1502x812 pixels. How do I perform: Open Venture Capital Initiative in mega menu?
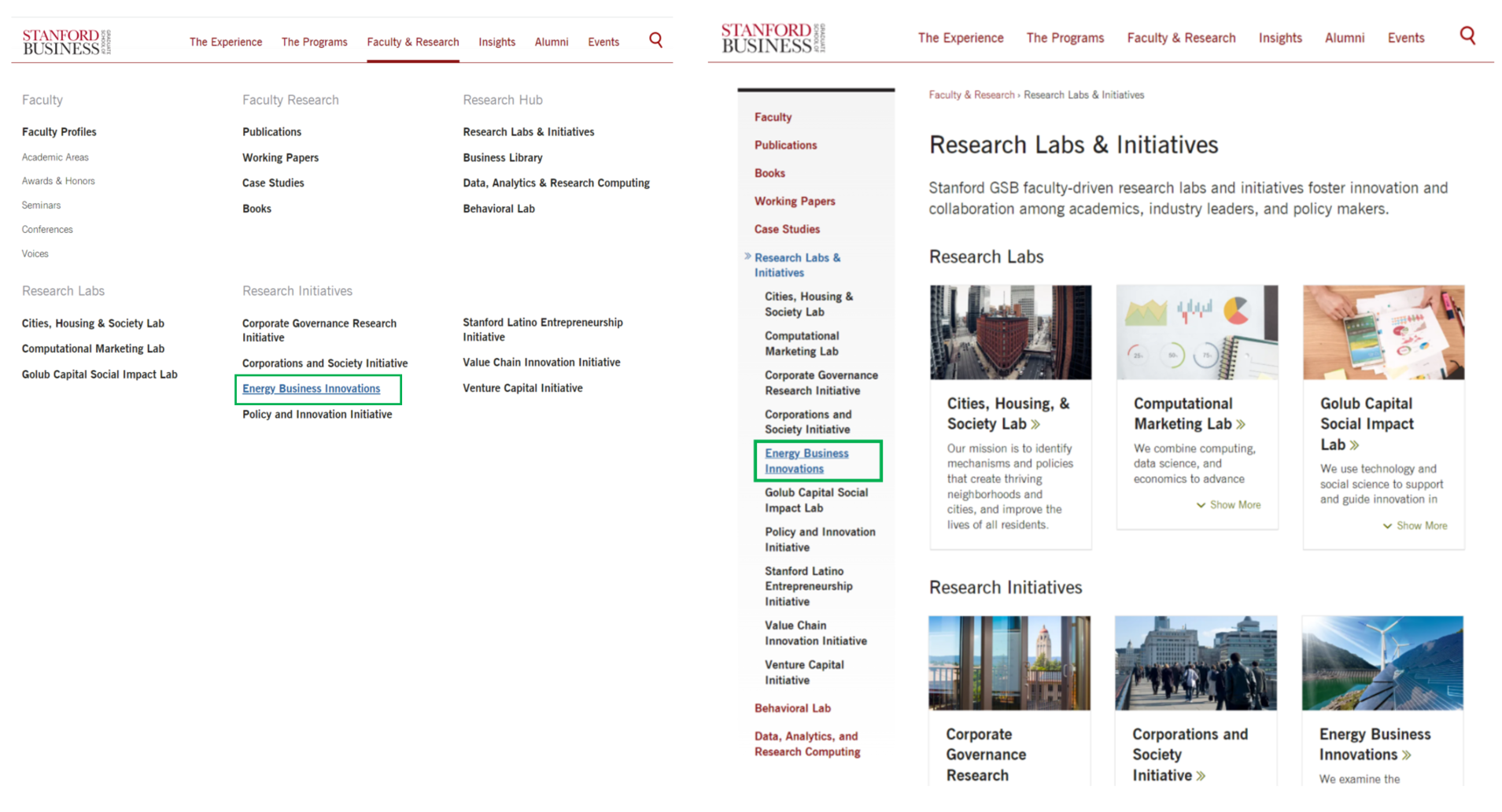coord(522,389)
